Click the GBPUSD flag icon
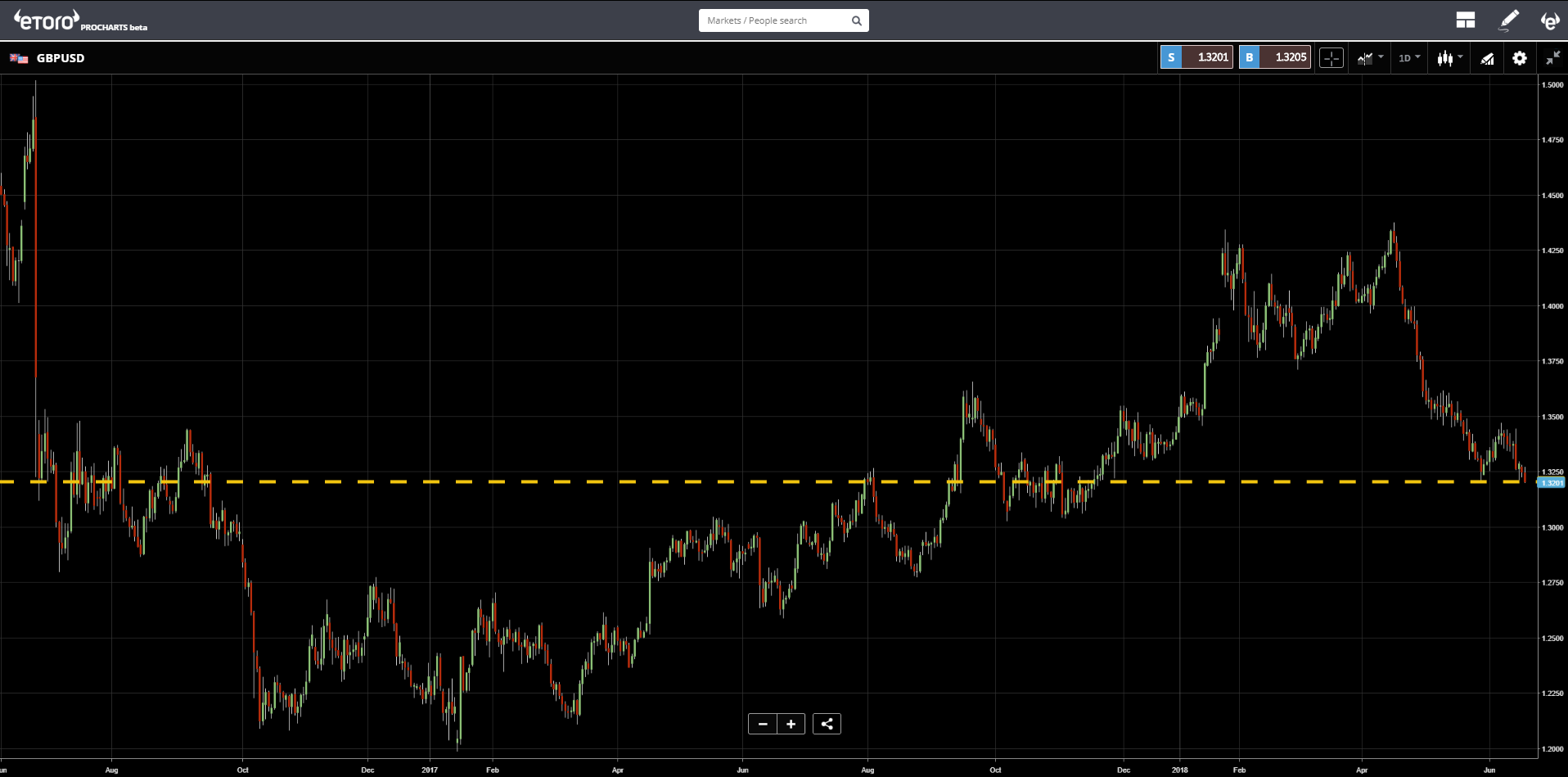The image size is (1568, 777). click(x=19, y=58)
